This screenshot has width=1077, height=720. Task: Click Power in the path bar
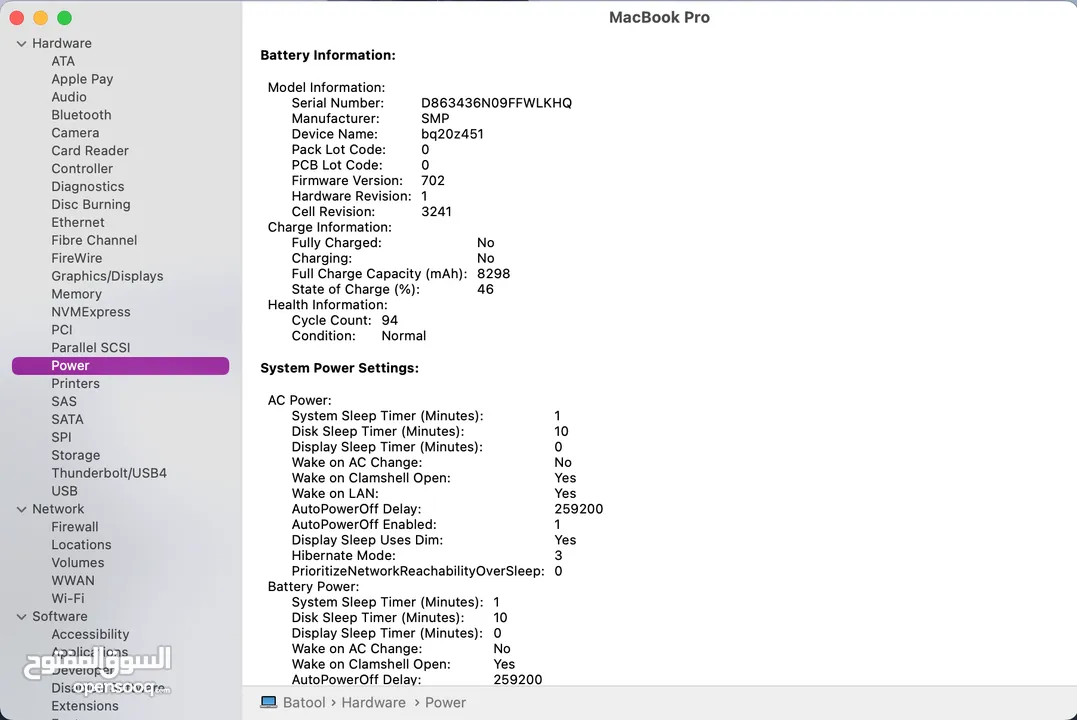point(445,702)
